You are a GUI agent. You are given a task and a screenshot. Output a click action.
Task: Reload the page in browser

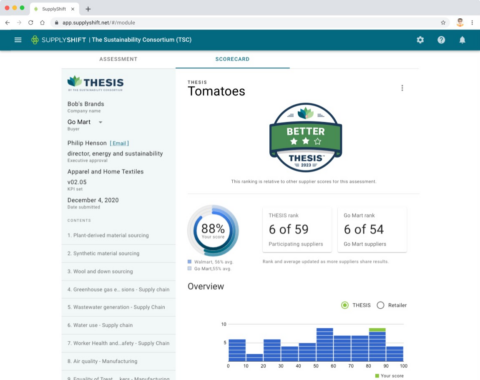(x=31, y=23)
